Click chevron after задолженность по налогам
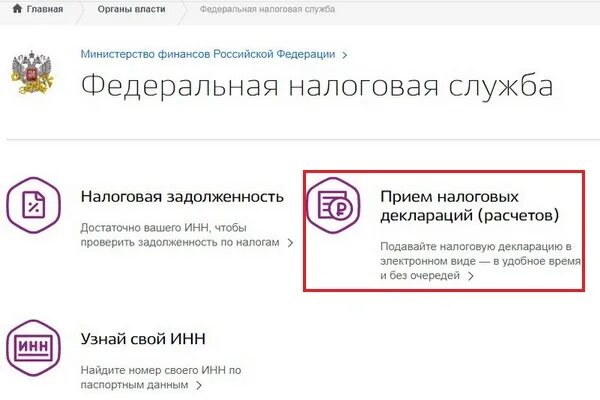 pyautogui.click(x=290, y=243)
